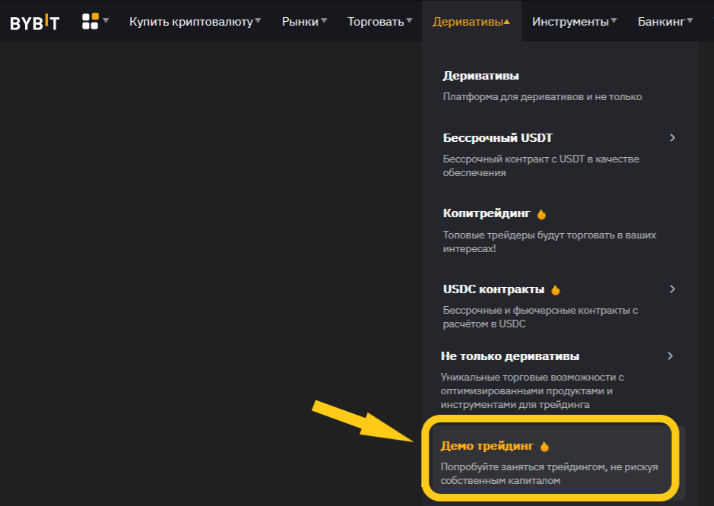The image size is (714, 506).
Task: Click 'Попробуйте заняться трейдингом' description
Action: tap(549, 474)
